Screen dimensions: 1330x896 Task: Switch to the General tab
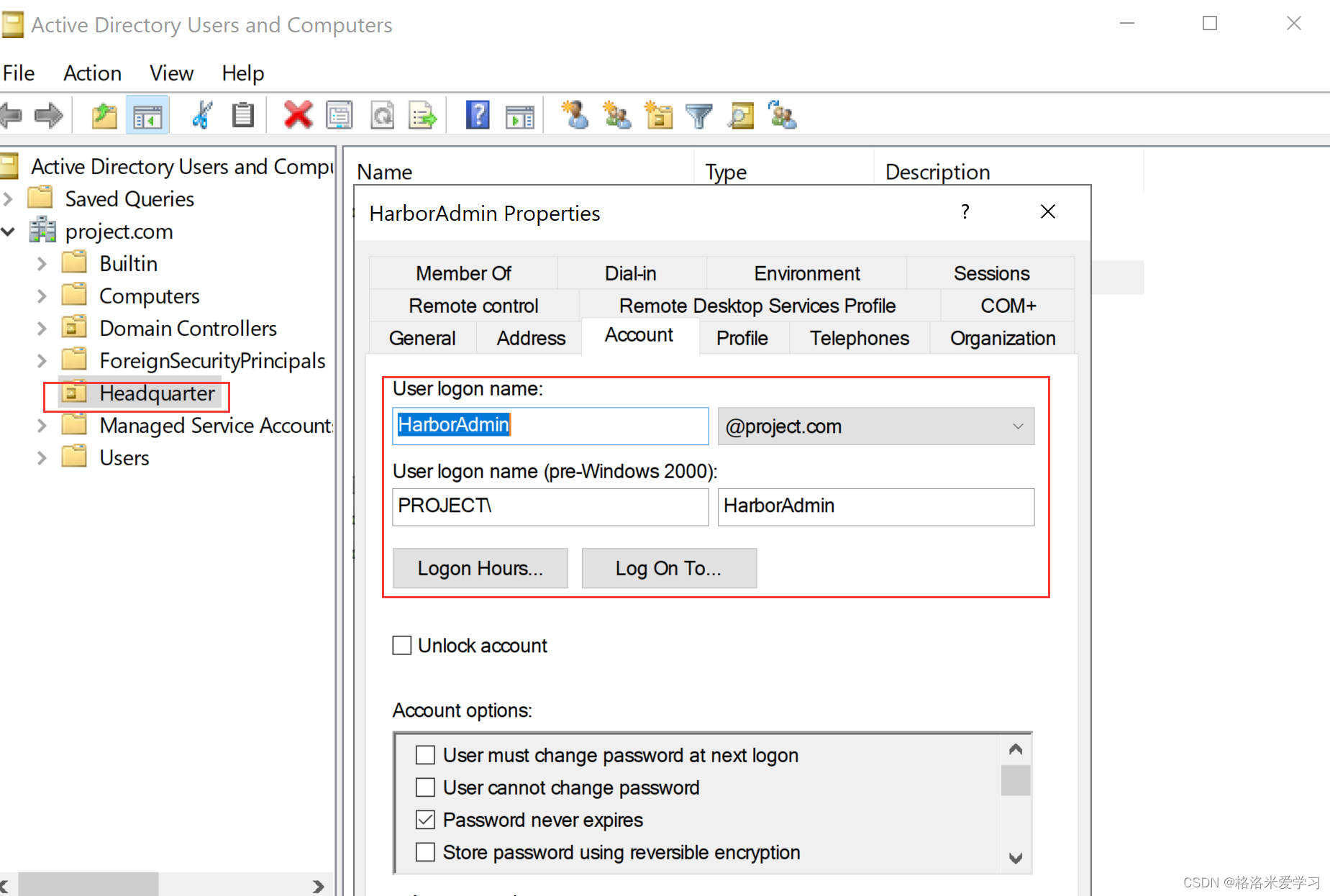click(422, 338)
